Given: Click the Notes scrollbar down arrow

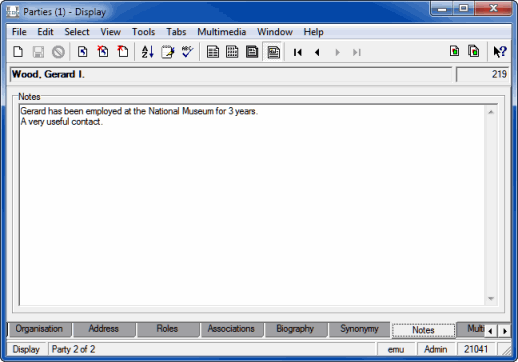Looking at the screenshot, I should pos(491,299).
